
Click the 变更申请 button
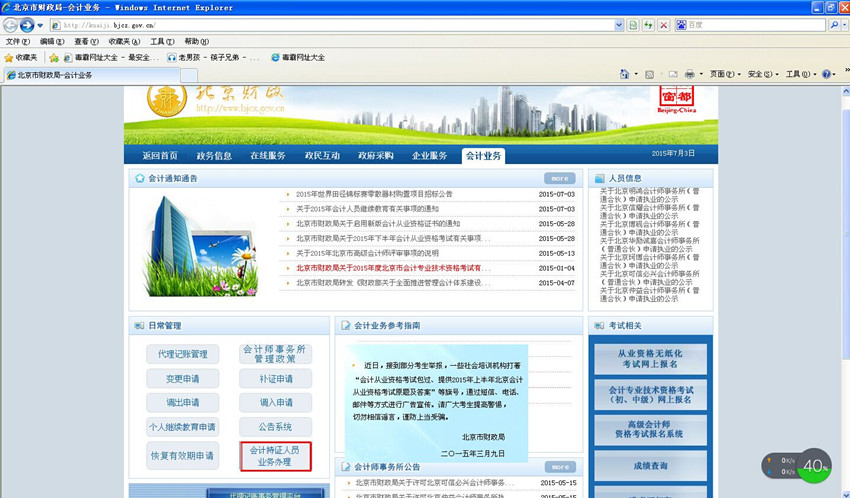tap(183, 378)
